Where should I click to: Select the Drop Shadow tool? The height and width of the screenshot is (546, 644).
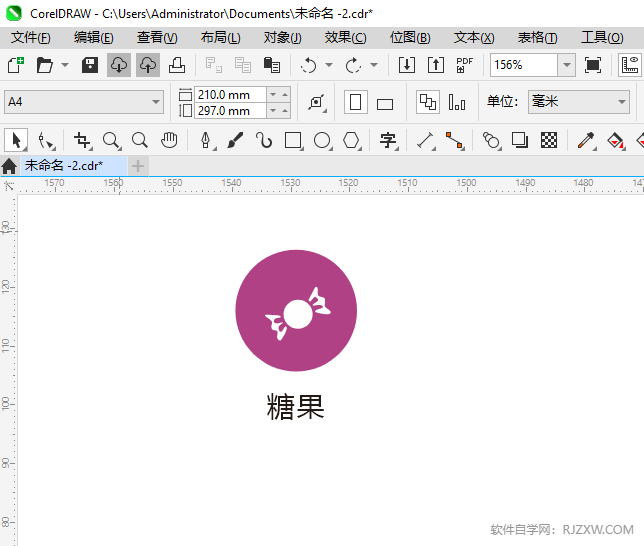(520, 141)
